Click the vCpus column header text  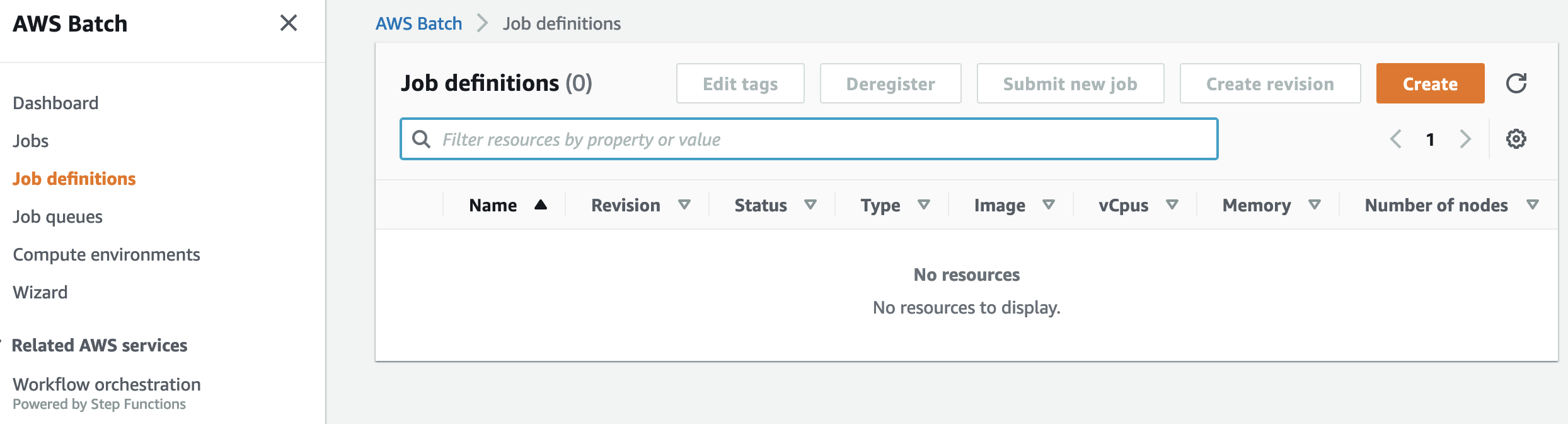[1123, 206]
